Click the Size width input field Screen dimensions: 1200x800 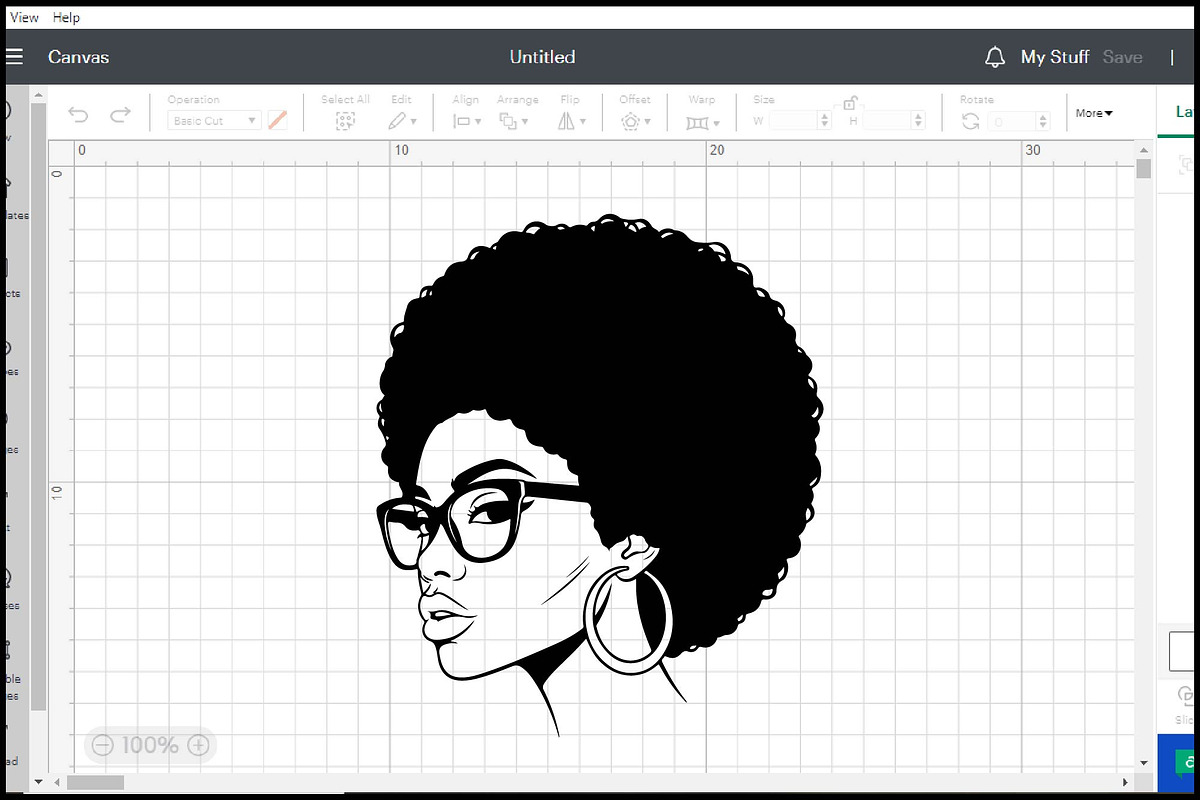(793, 121)
